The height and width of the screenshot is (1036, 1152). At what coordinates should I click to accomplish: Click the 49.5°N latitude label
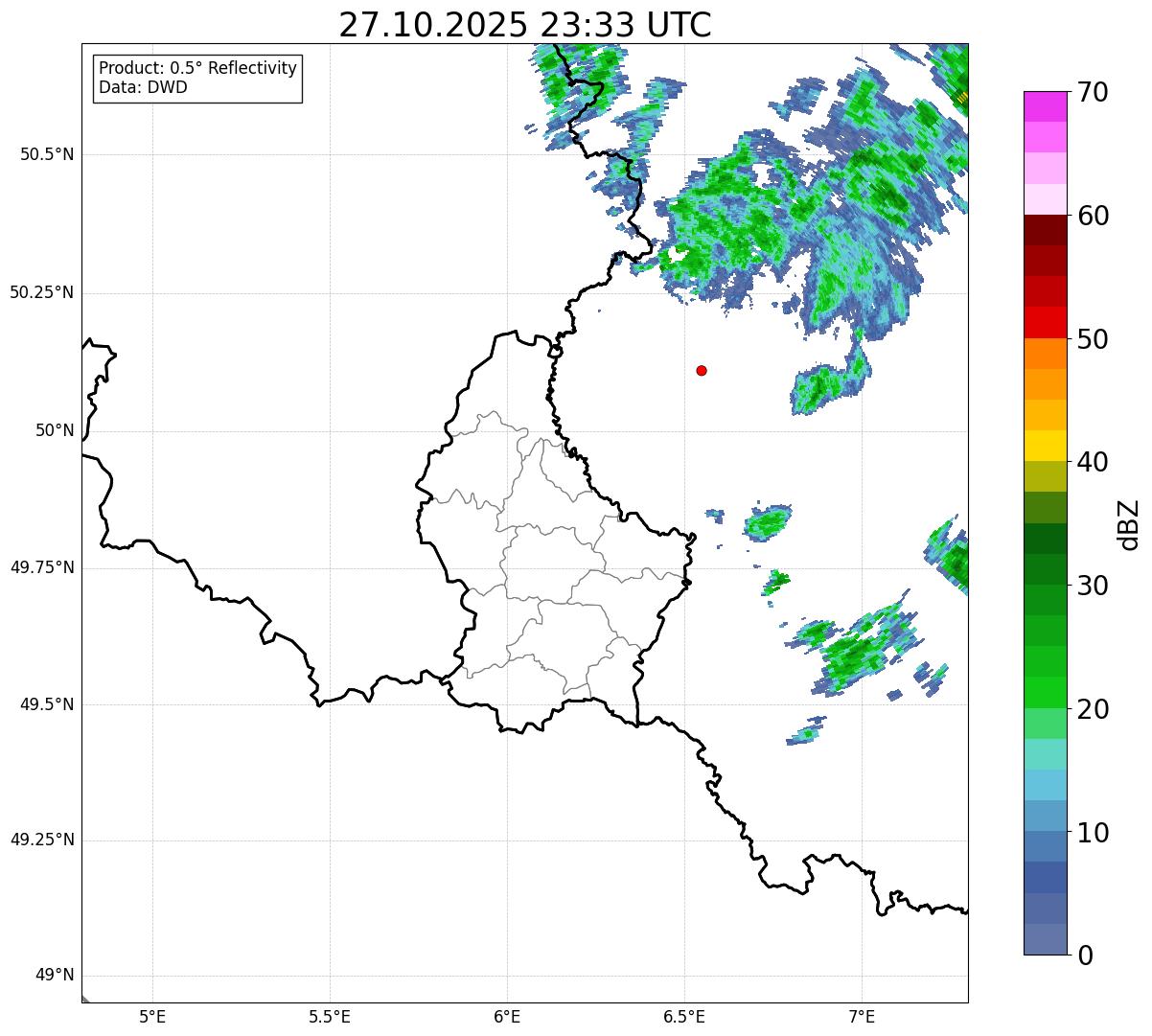[x=47, y=704]
